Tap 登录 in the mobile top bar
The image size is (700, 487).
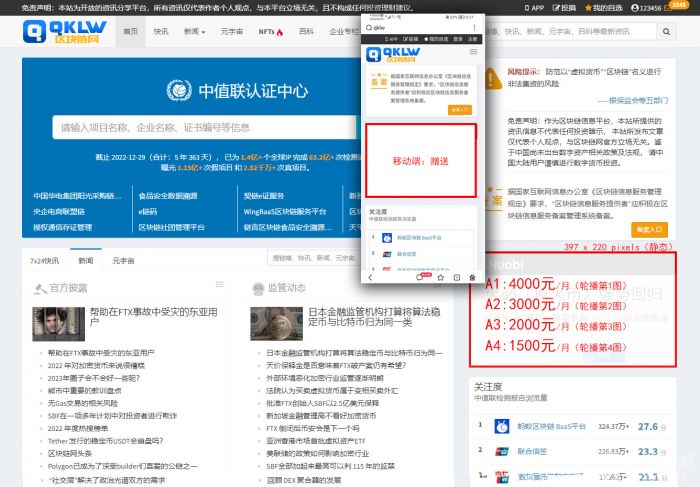point(458,39)
